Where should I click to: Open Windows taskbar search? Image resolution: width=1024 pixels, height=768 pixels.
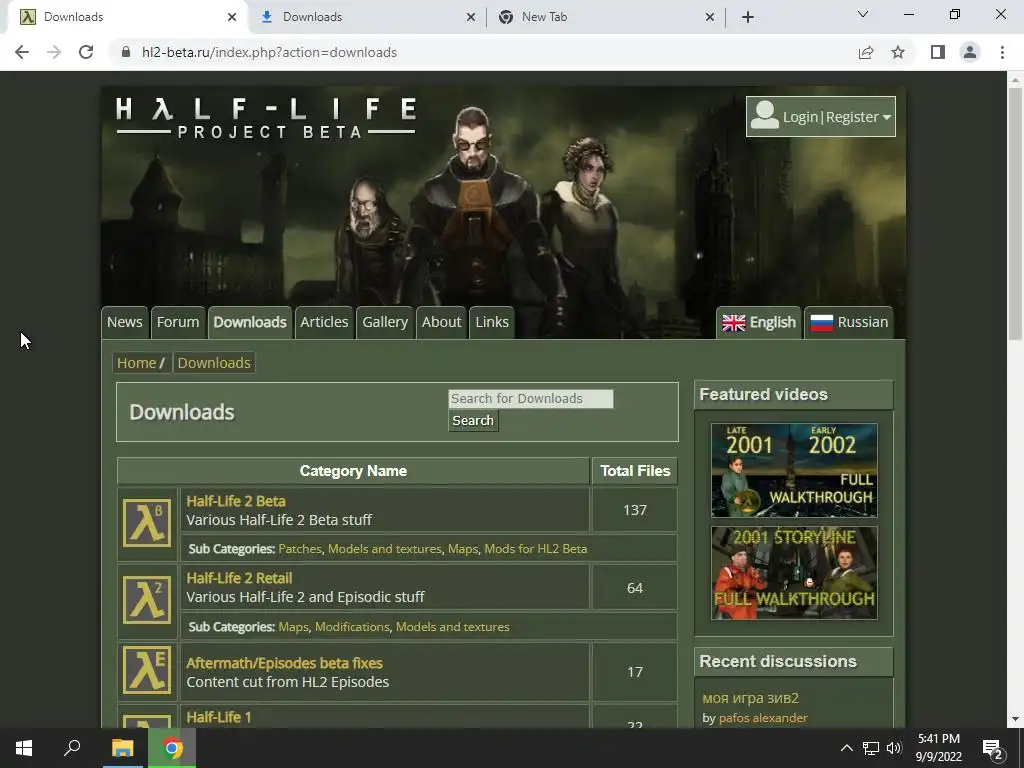click(72, 748)
